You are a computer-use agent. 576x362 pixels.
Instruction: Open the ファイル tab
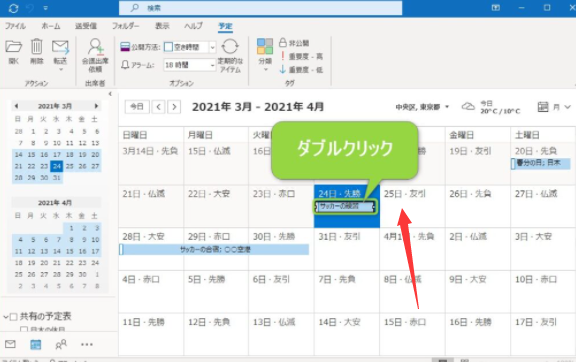click(15, 26)
